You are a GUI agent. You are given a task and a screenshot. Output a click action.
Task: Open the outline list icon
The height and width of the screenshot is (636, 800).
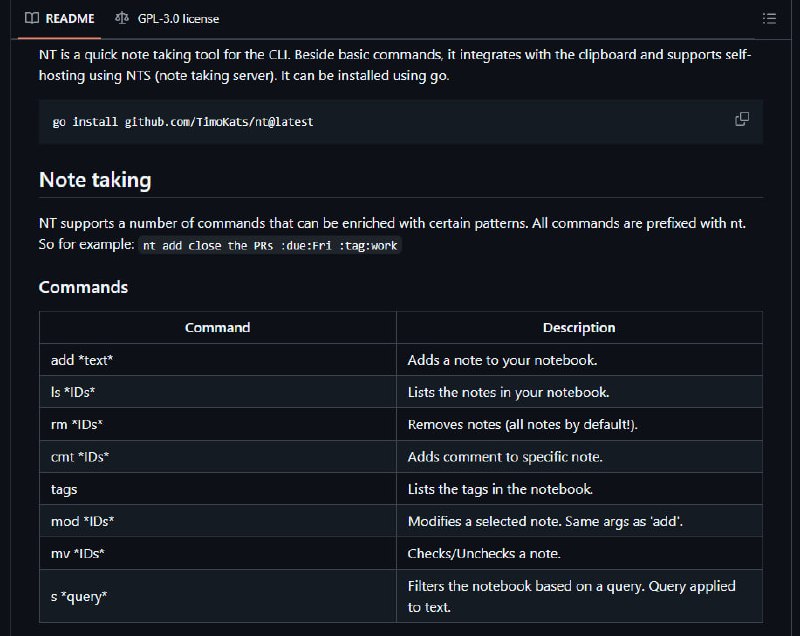(769, 19)
